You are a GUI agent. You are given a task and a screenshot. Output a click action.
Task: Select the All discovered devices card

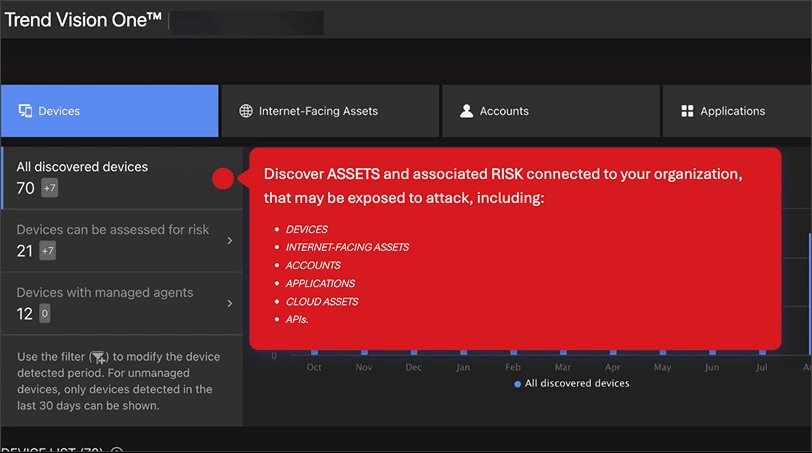click(x=122, y=178)
